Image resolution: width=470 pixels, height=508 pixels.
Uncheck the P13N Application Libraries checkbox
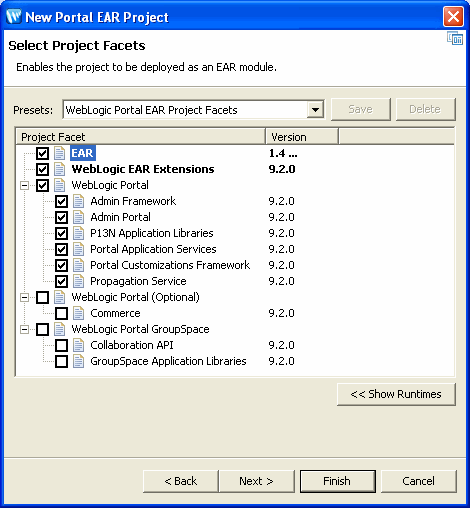click(61, 233)
